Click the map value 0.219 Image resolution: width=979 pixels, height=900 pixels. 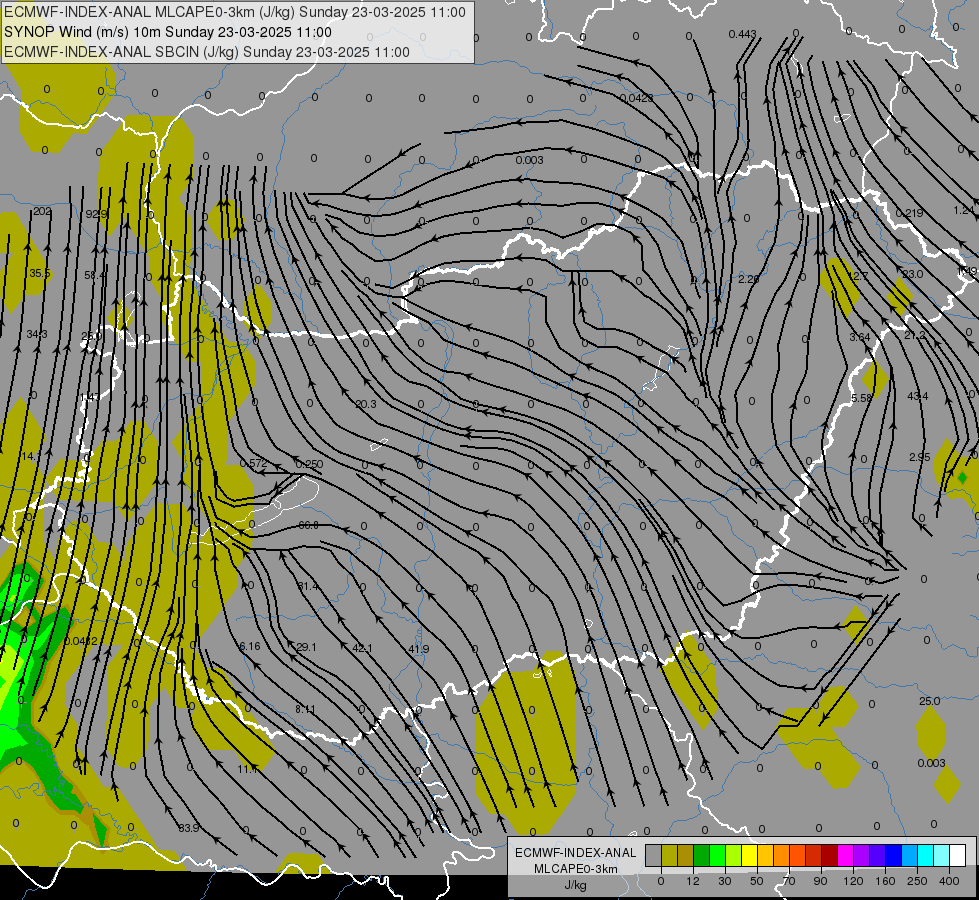point(909,213)
